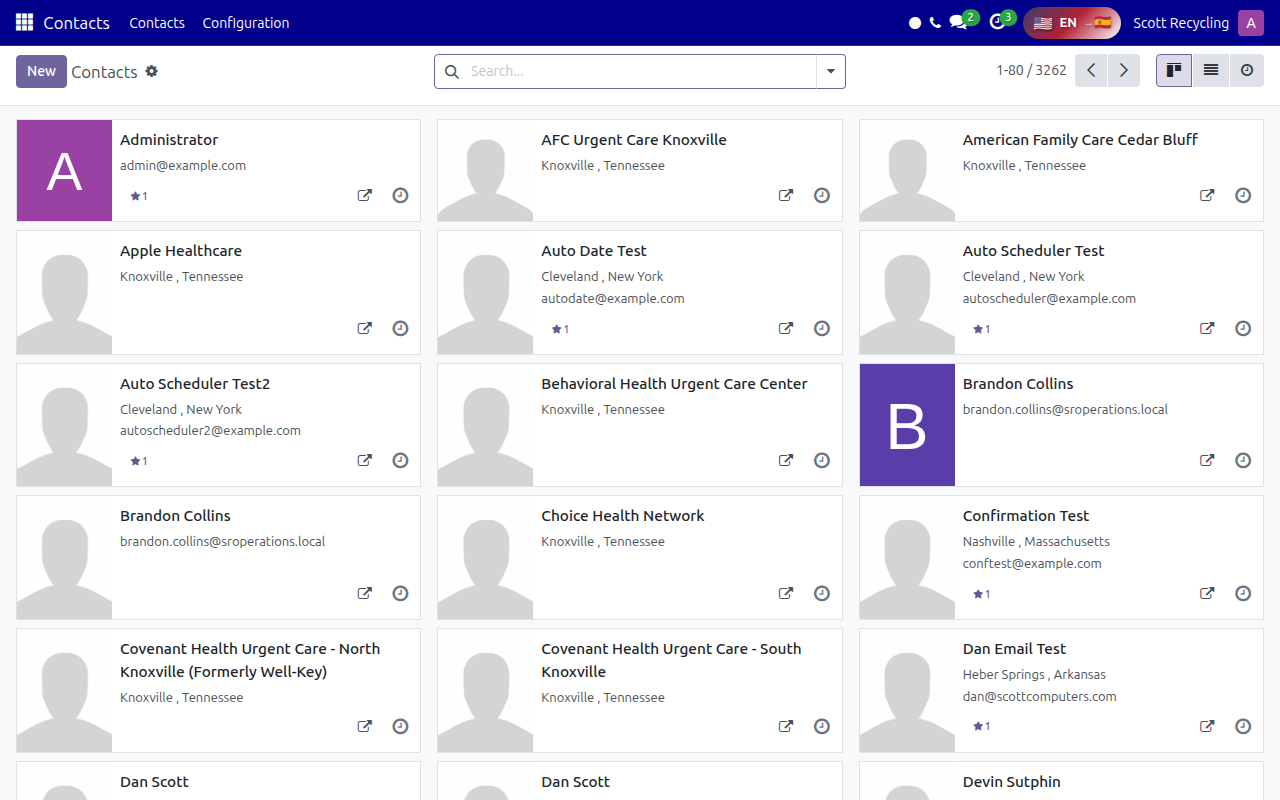Open the Scott Recycling company switcher

(1181, 23)
